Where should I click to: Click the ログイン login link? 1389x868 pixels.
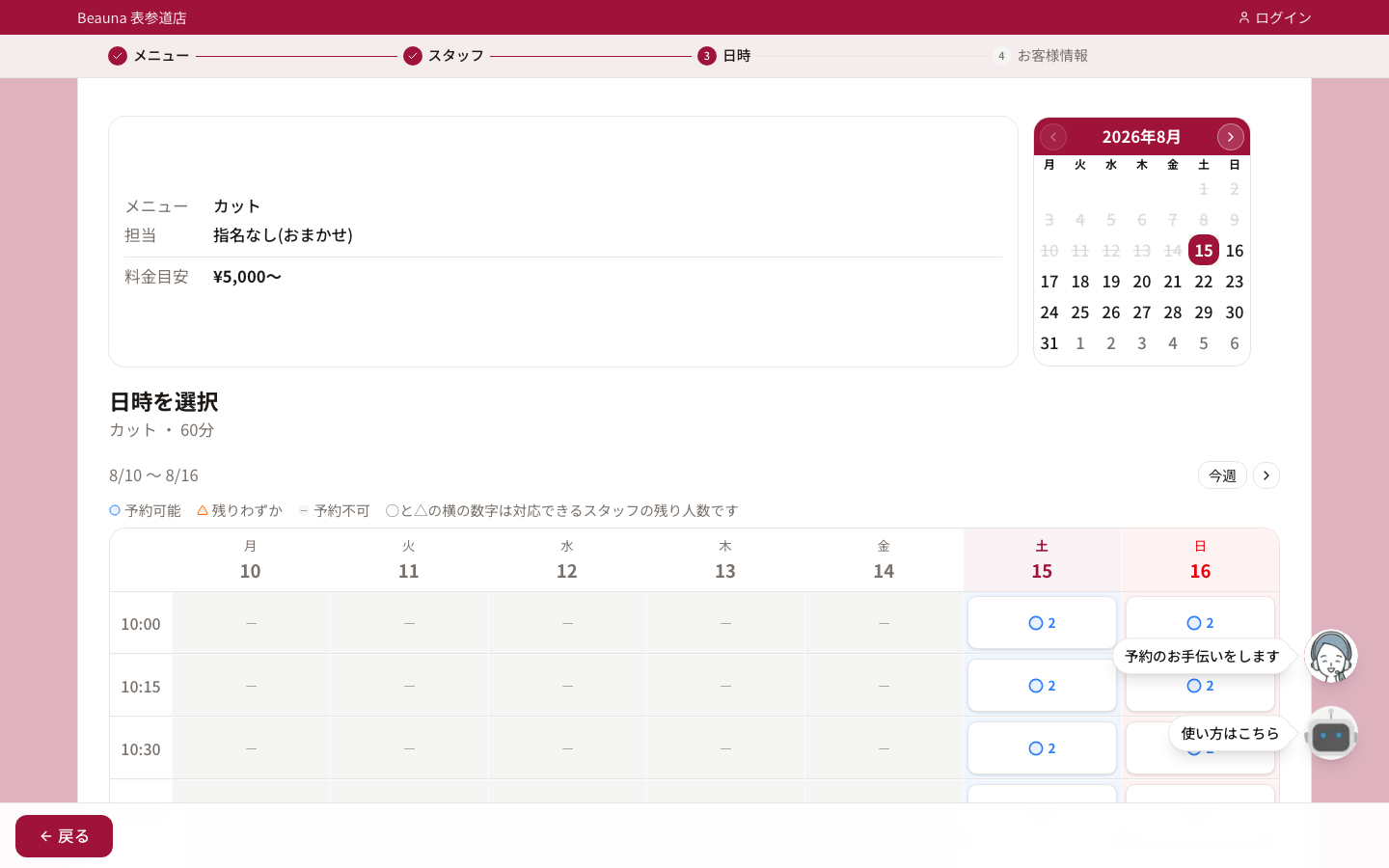pyautogui.click(x=1274, y=17)
